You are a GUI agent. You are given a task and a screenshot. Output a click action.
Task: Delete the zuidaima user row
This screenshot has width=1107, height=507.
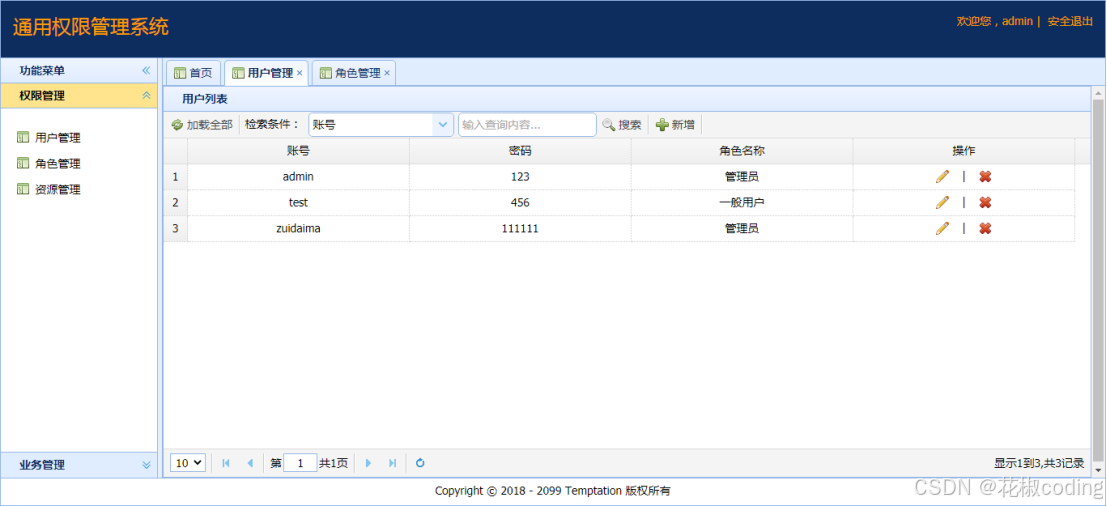click(x=985, y=228)
